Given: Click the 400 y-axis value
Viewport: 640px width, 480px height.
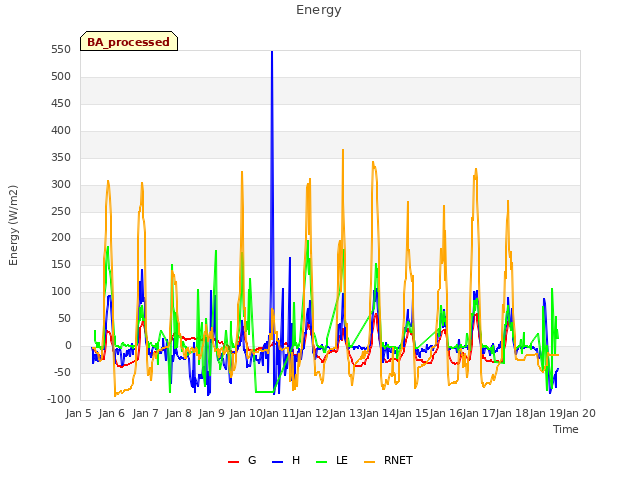Looking at the screenshot, I should pos(61,131).
